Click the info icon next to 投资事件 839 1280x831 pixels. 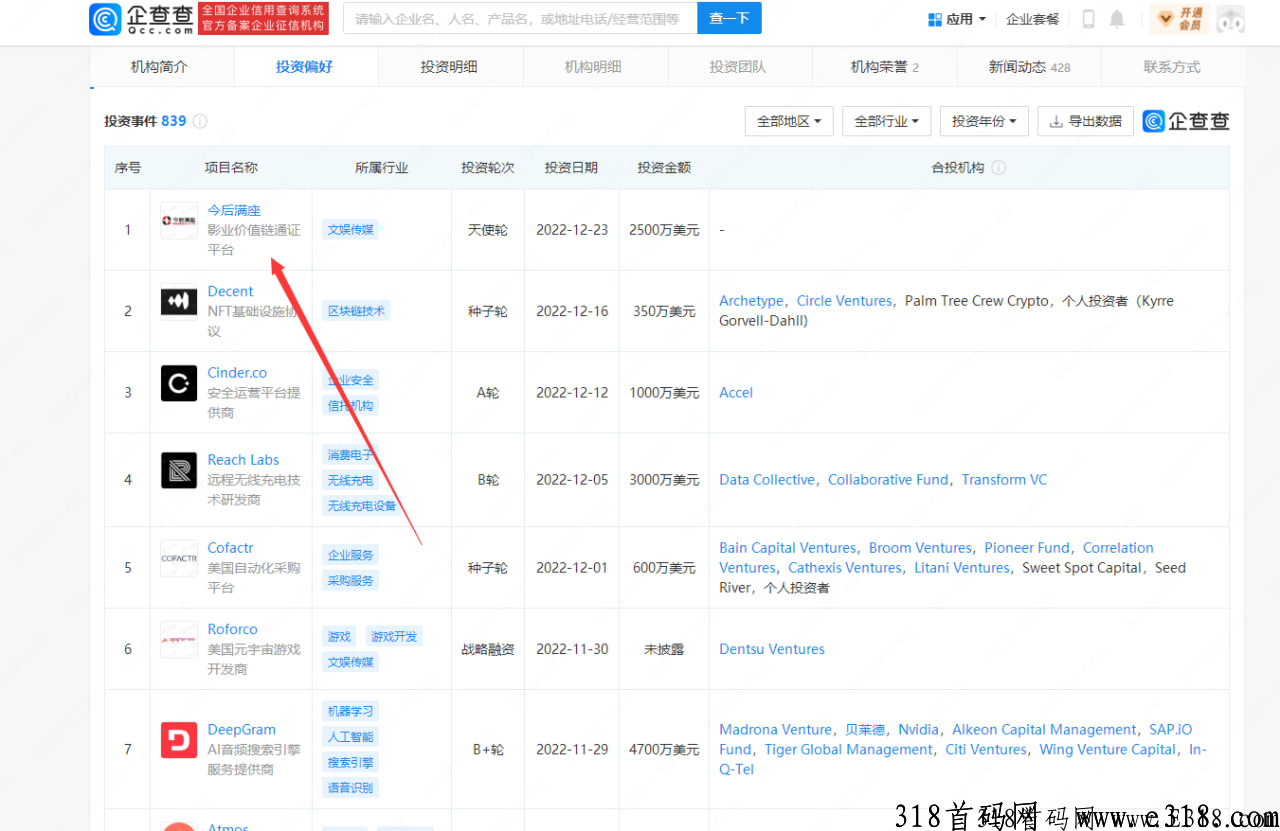coord(200,121)
